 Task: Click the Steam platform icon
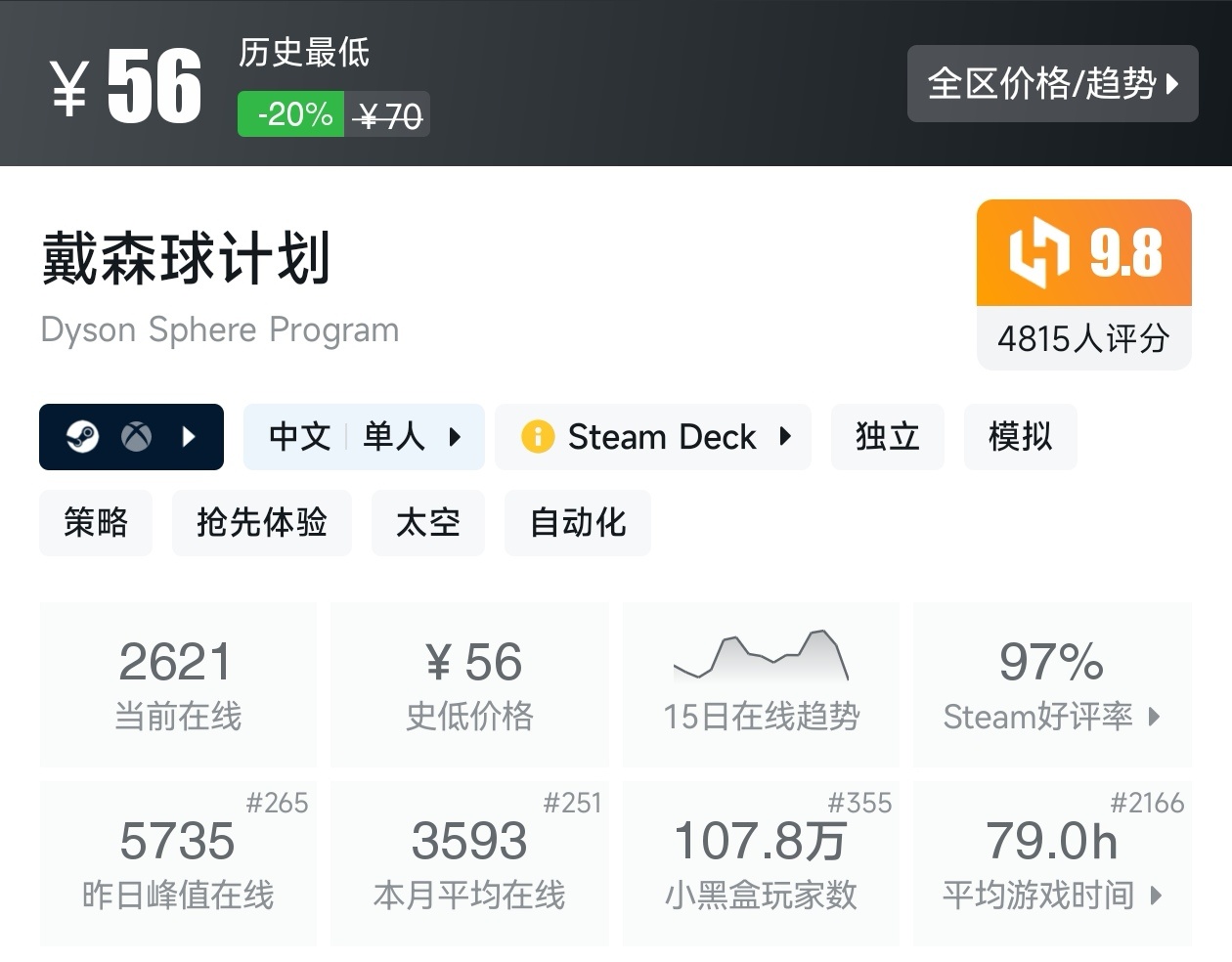pyautogui.click(x=82, y=436)
